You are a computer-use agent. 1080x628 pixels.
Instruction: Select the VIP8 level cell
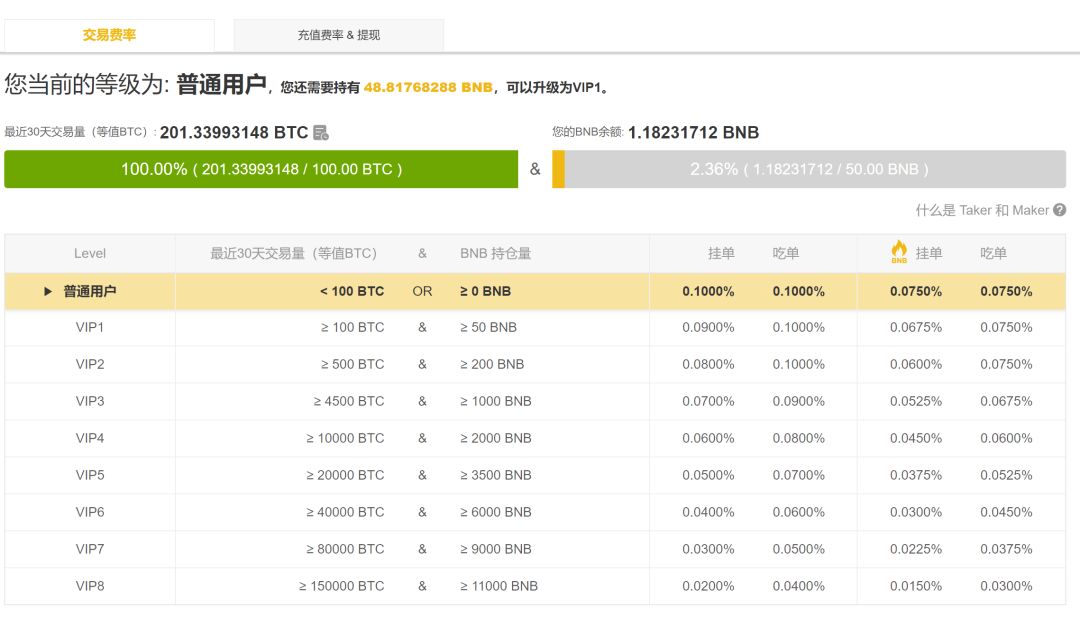point(90,586)
